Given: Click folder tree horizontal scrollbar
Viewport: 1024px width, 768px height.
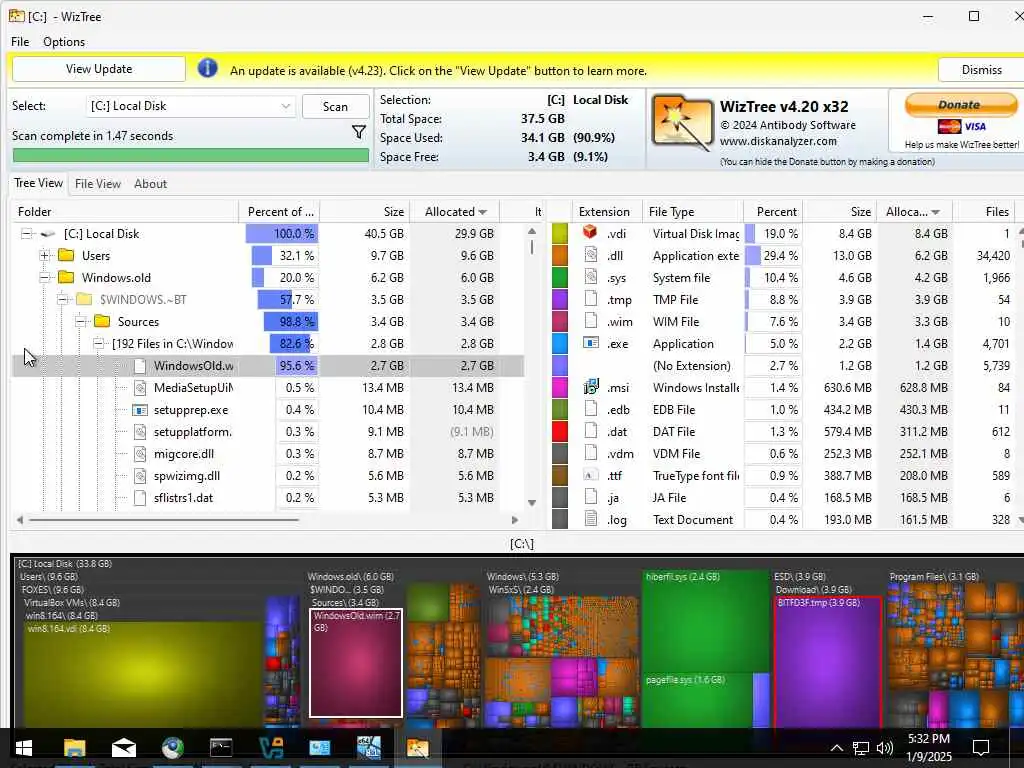Looking at the screenshot, I should [163, 520].
